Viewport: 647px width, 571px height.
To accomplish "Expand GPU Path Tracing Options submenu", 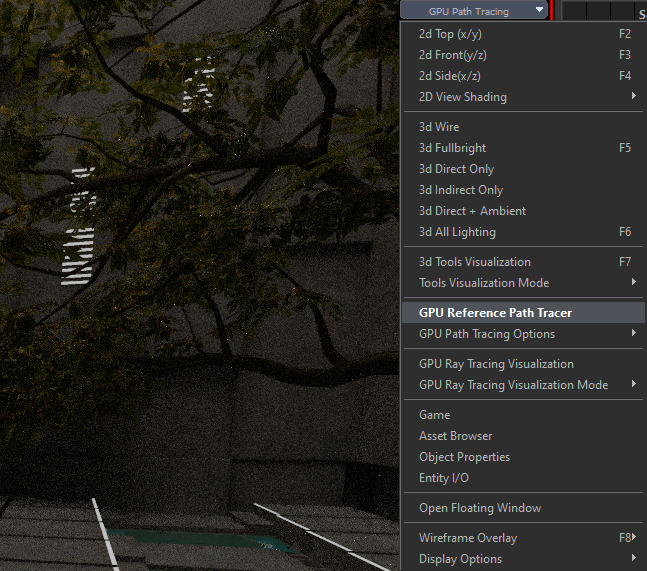I will 523,334.
